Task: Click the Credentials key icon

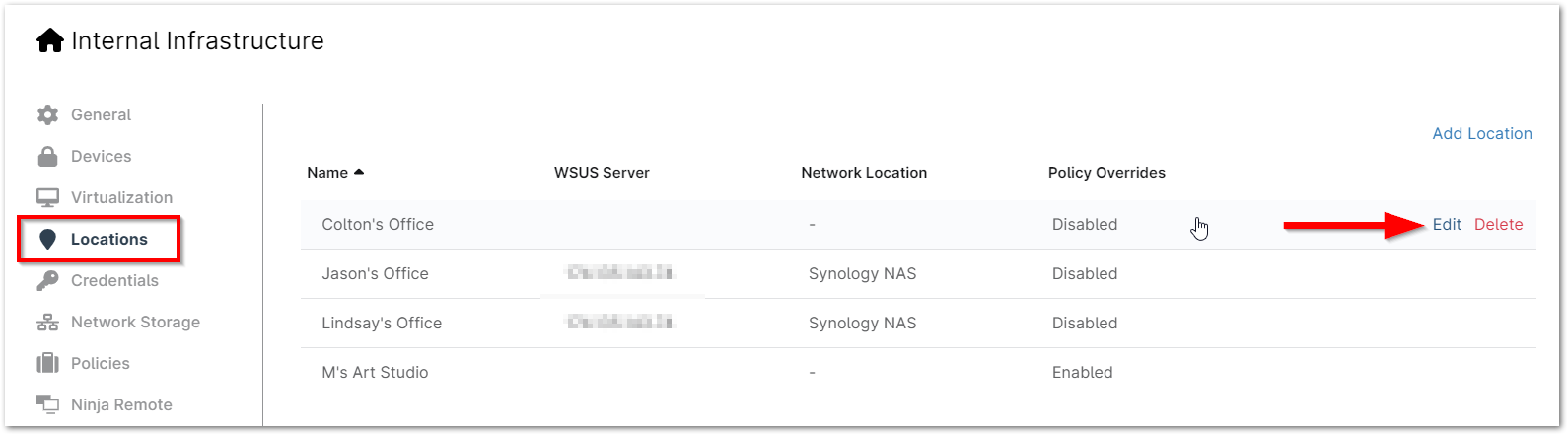Action: click(x=47, y=281)
